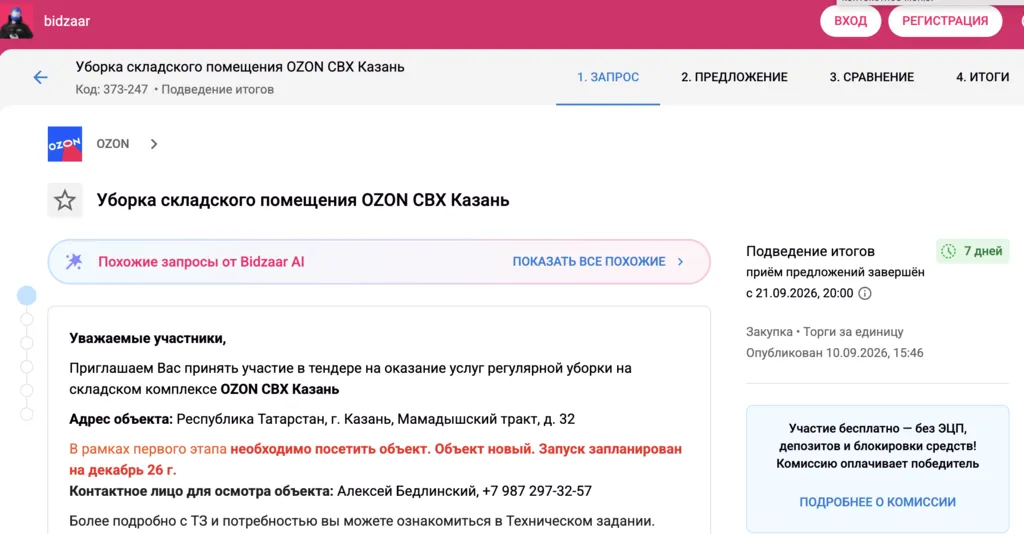Switch to the 4. ИТОГИ tab
This screenshot has height=534, width=1024.
[x=982, y=77]
